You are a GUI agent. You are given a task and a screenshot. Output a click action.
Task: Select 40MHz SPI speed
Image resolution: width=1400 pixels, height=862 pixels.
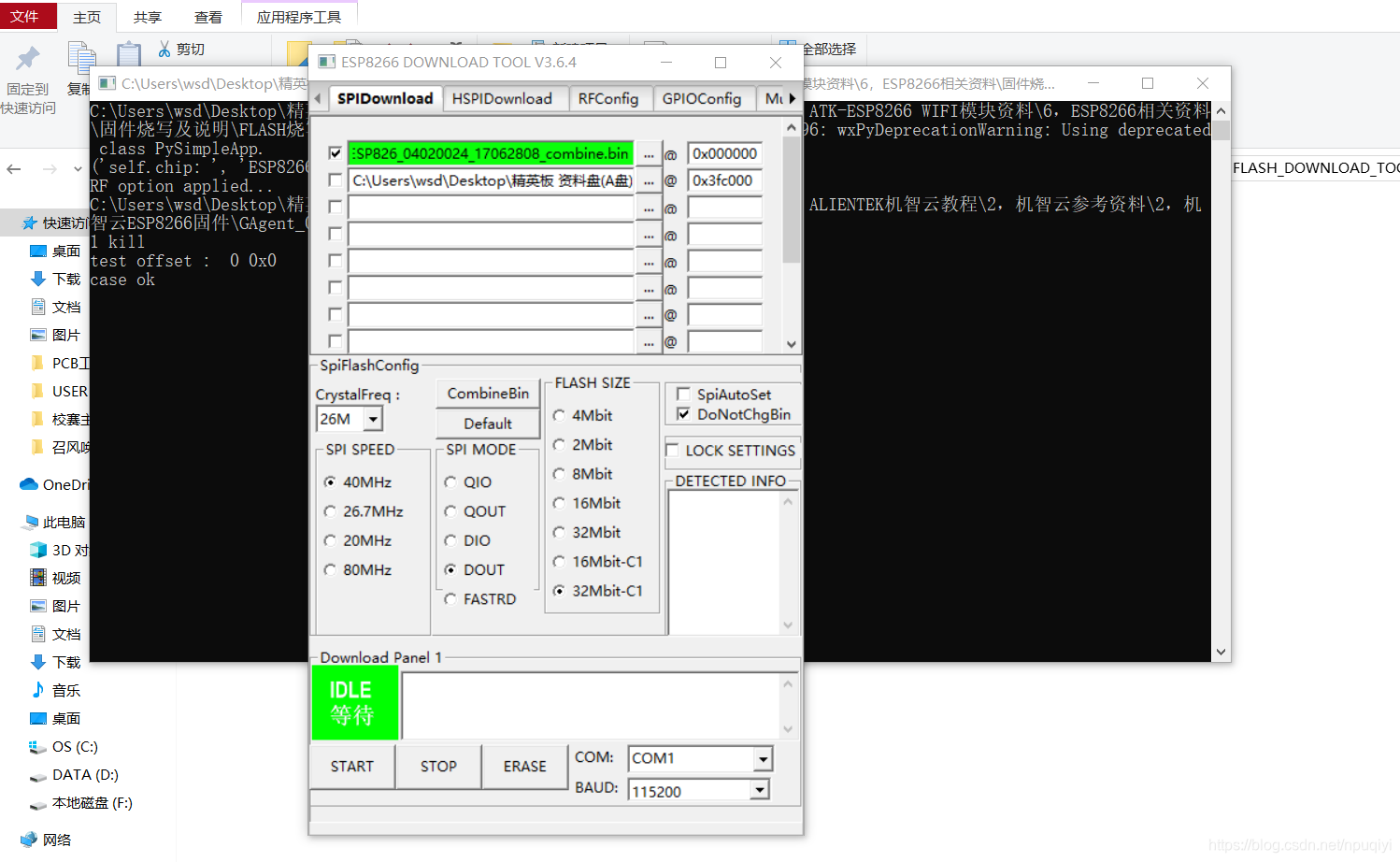(330, 482)
